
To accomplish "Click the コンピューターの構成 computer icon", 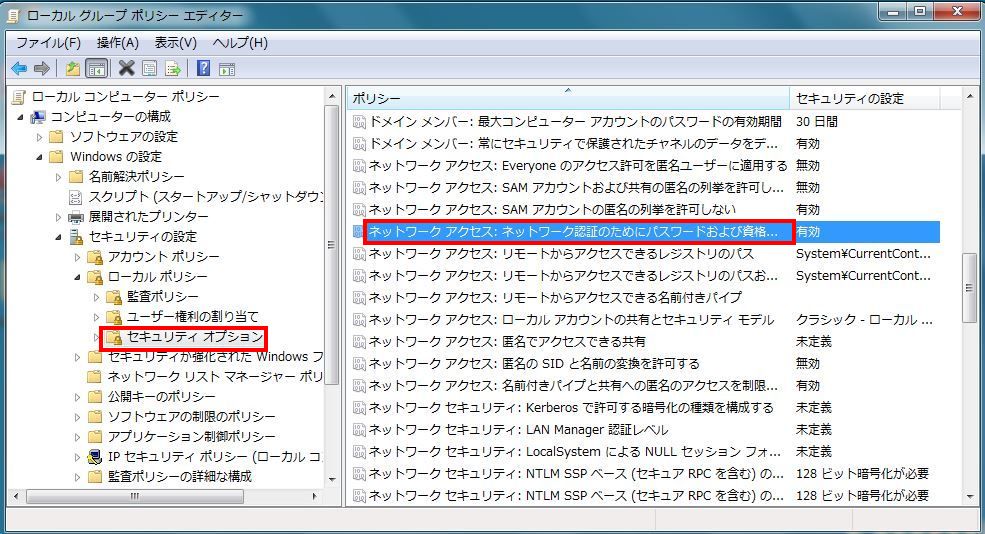I will click(38, 117).
